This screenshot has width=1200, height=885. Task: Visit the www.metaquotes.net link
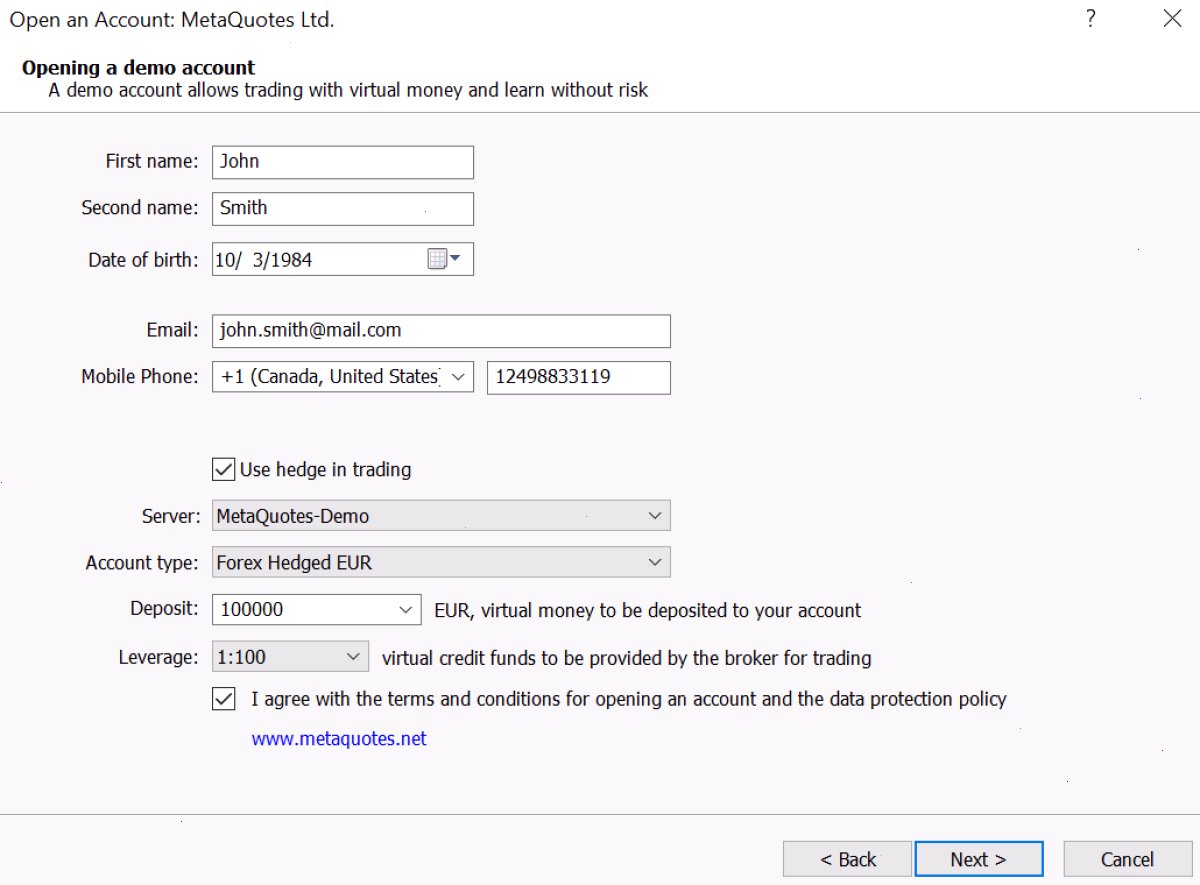[339, 739]
